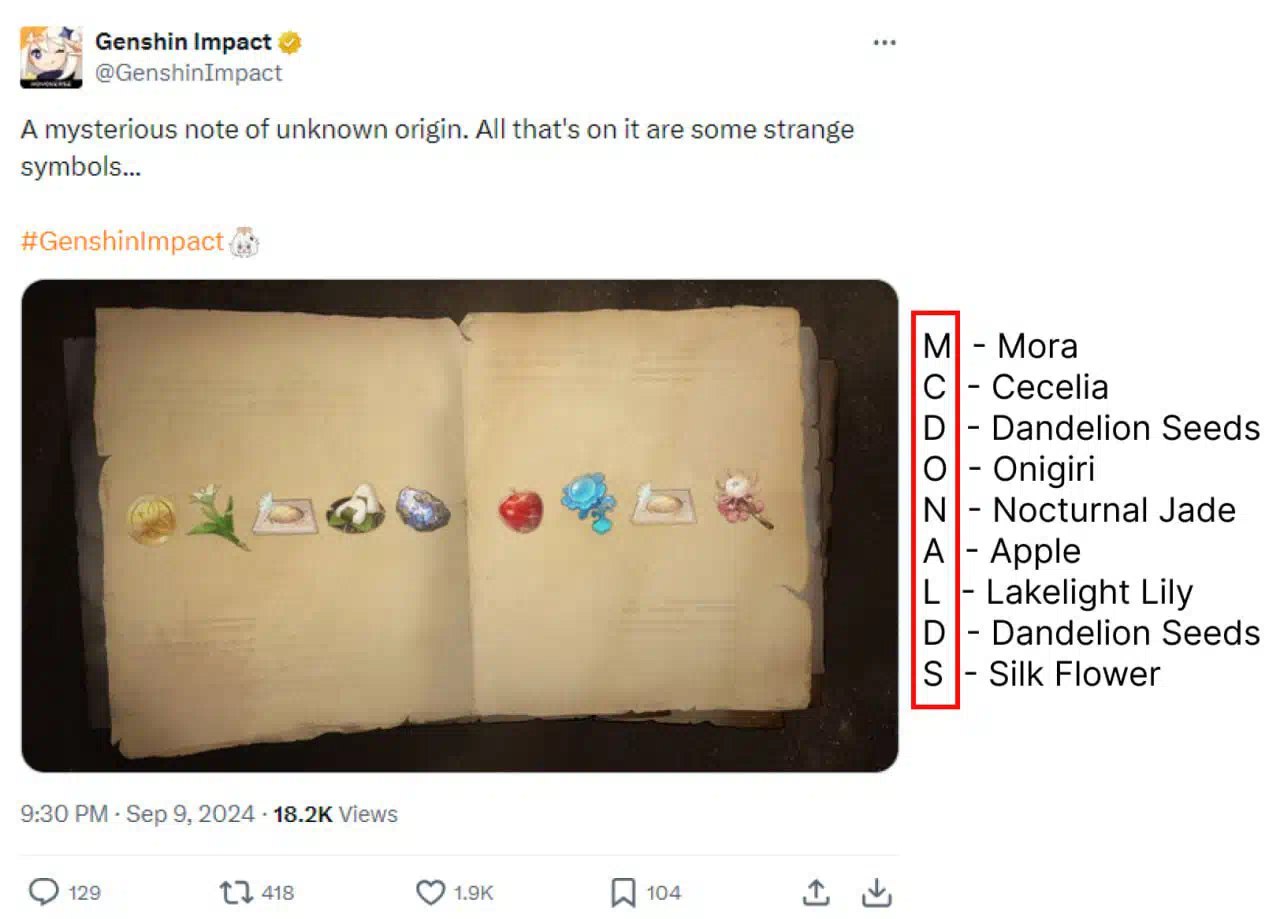Like the post via heart icon
This screenshot has width=1280, height=919.
[430, 892]
